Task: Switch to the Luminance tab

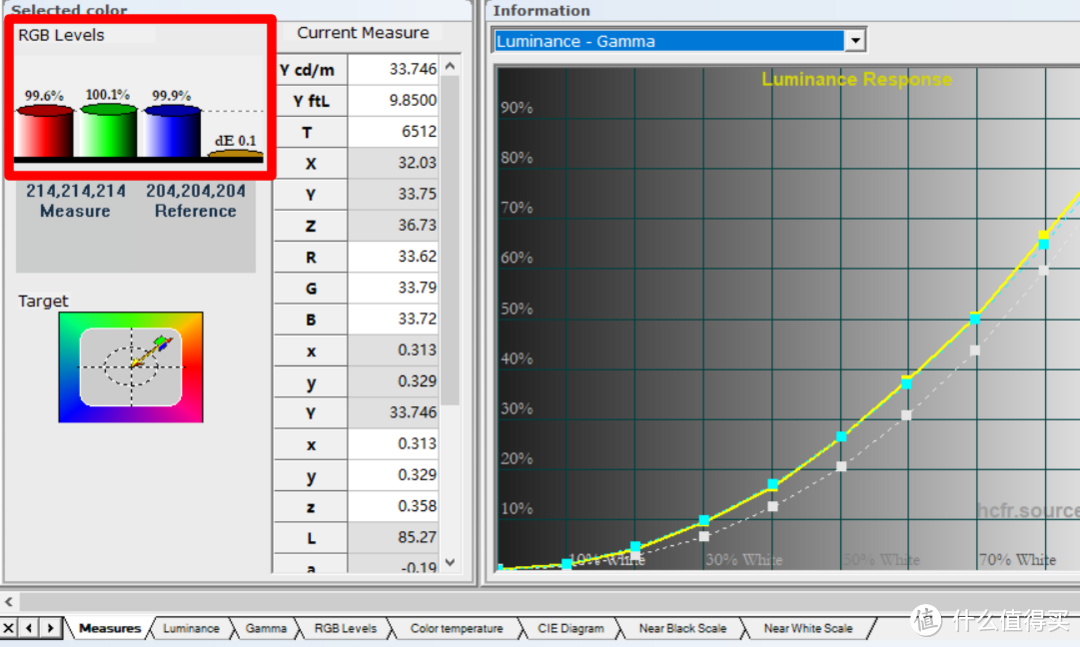Action: point(190,628)
